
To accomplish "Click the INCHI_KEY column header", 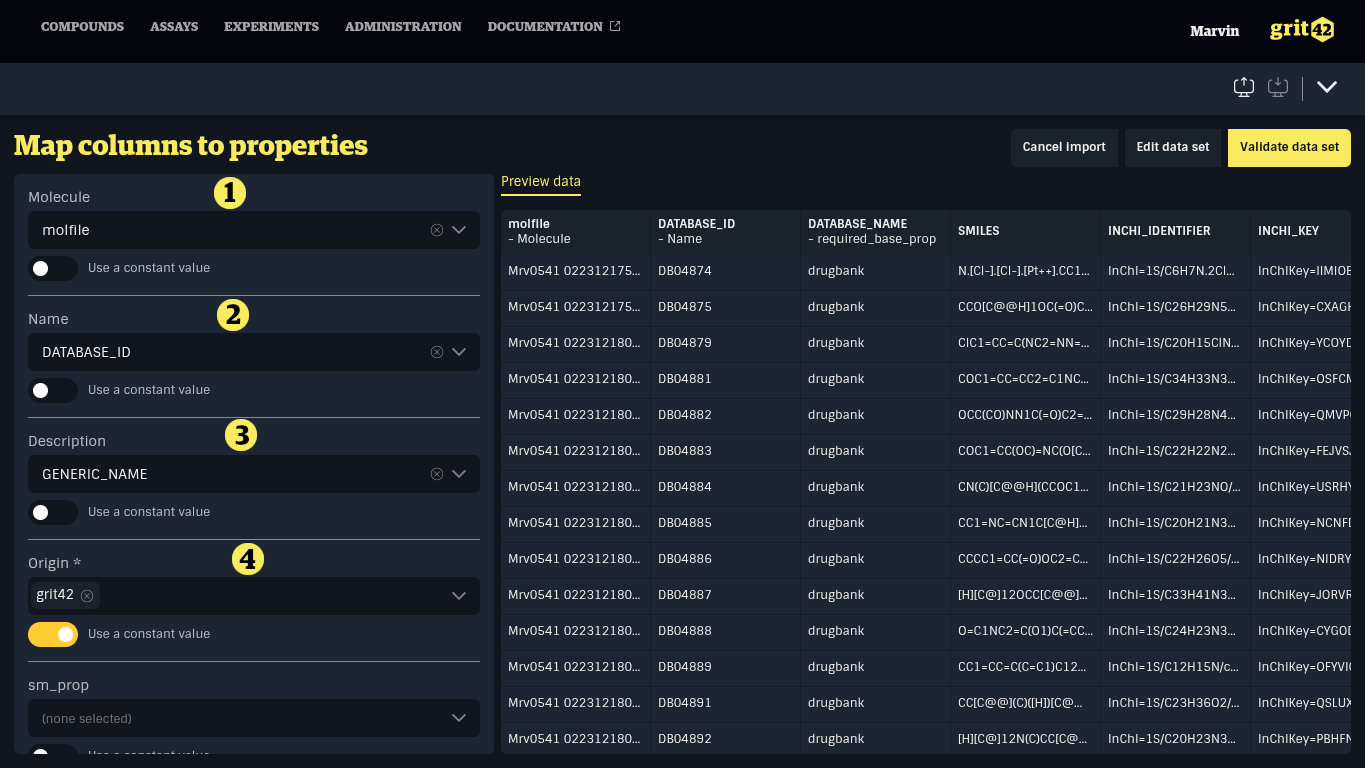I will pyautogui.click(x=1301, y=231).
